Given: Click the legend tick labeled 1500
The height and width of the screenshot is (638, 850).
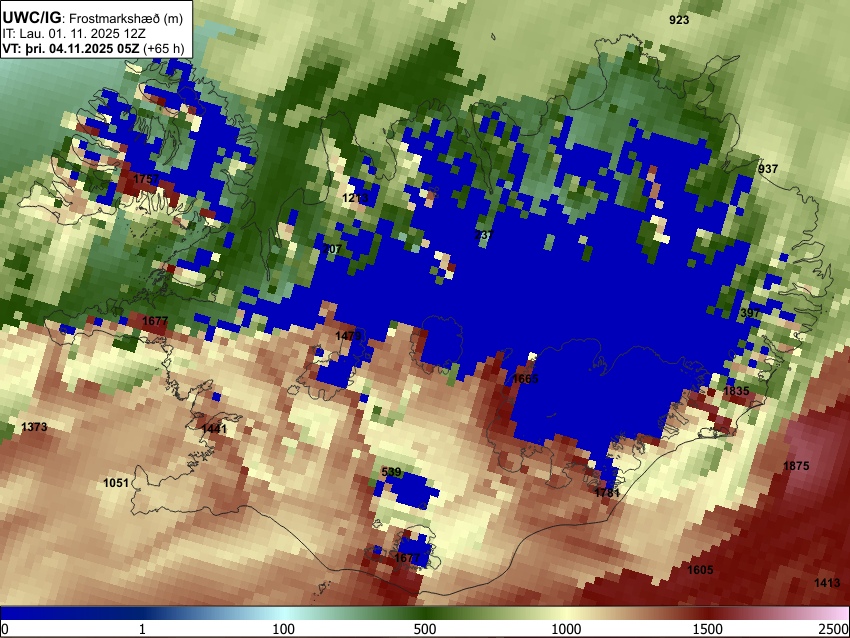Looking at the screenshot, I should click(707, 629).
